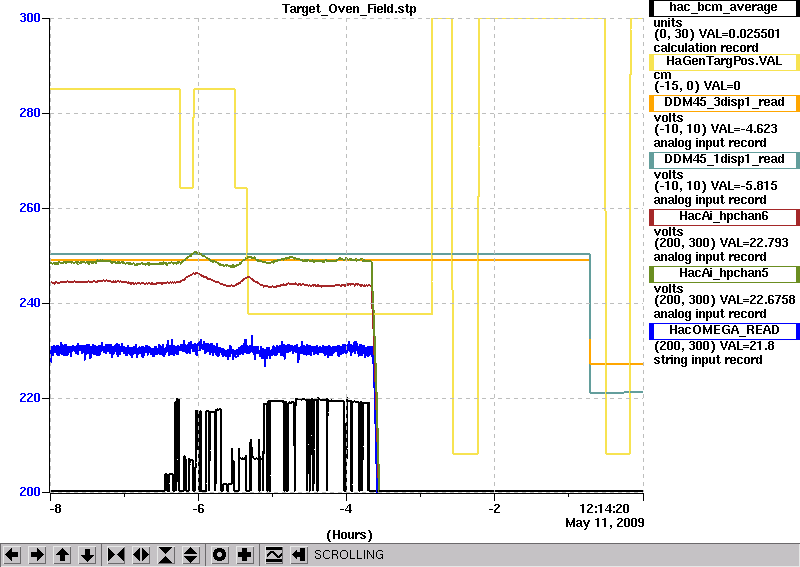Click the plus icon in the toolbar
The width and height of the screenshot is (800, 567).
(x=245, y=555)
